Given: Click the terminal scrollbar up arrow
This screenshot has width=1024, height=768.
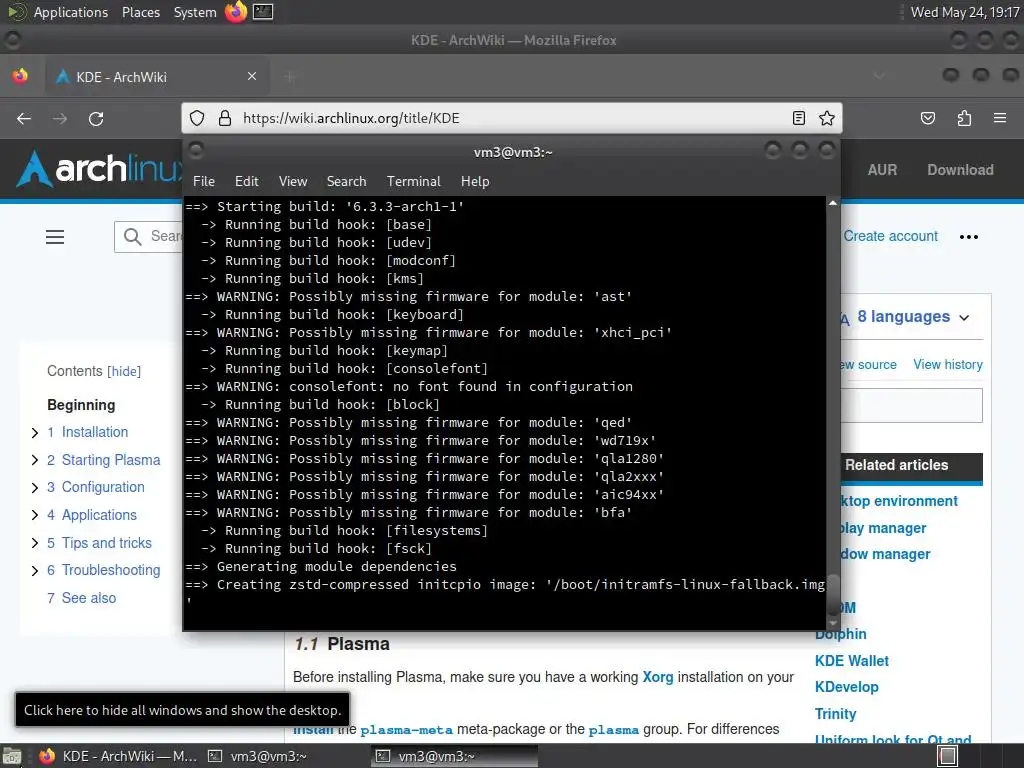Looking at the screenshot, I should pyautogui.click(x=833, y=203).
